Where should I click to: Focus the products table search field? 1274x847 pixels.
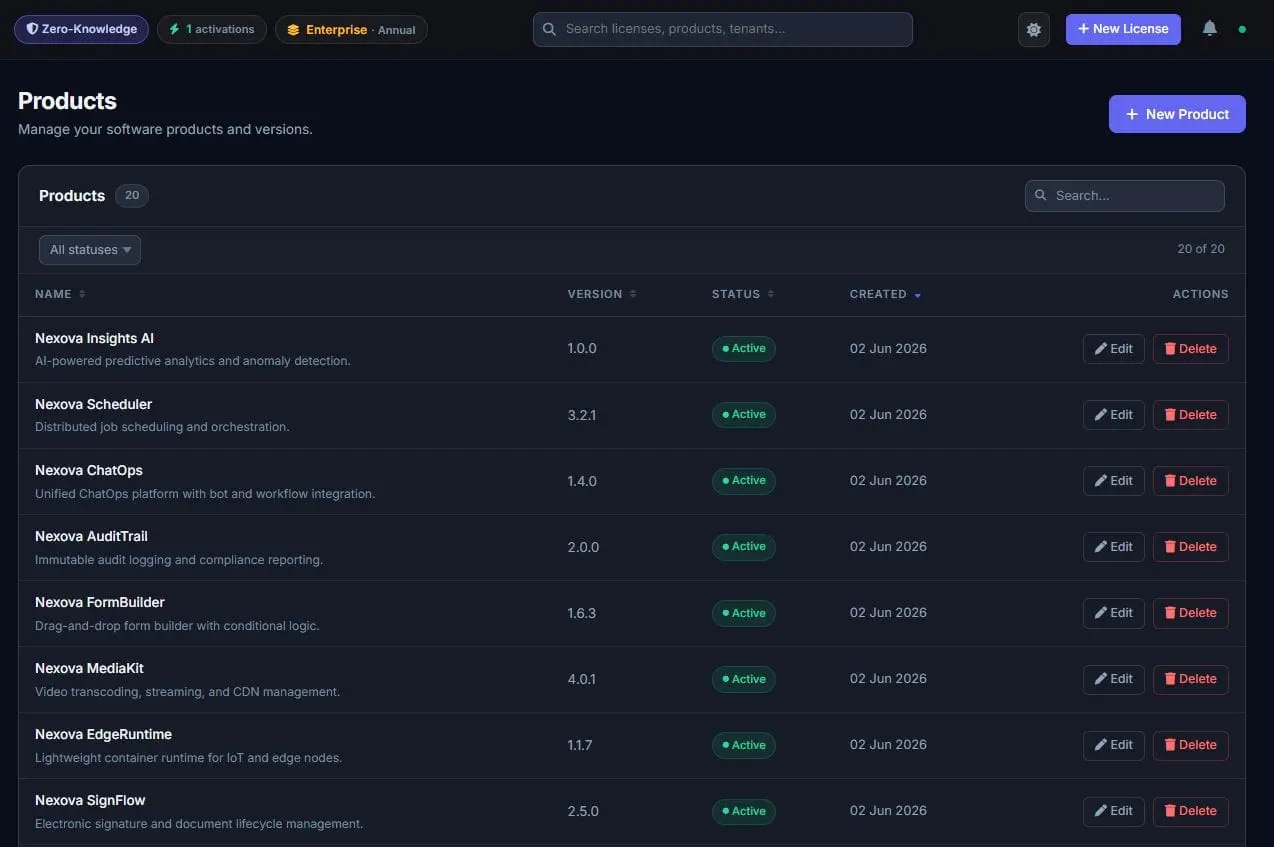(x=1125, y=196)
